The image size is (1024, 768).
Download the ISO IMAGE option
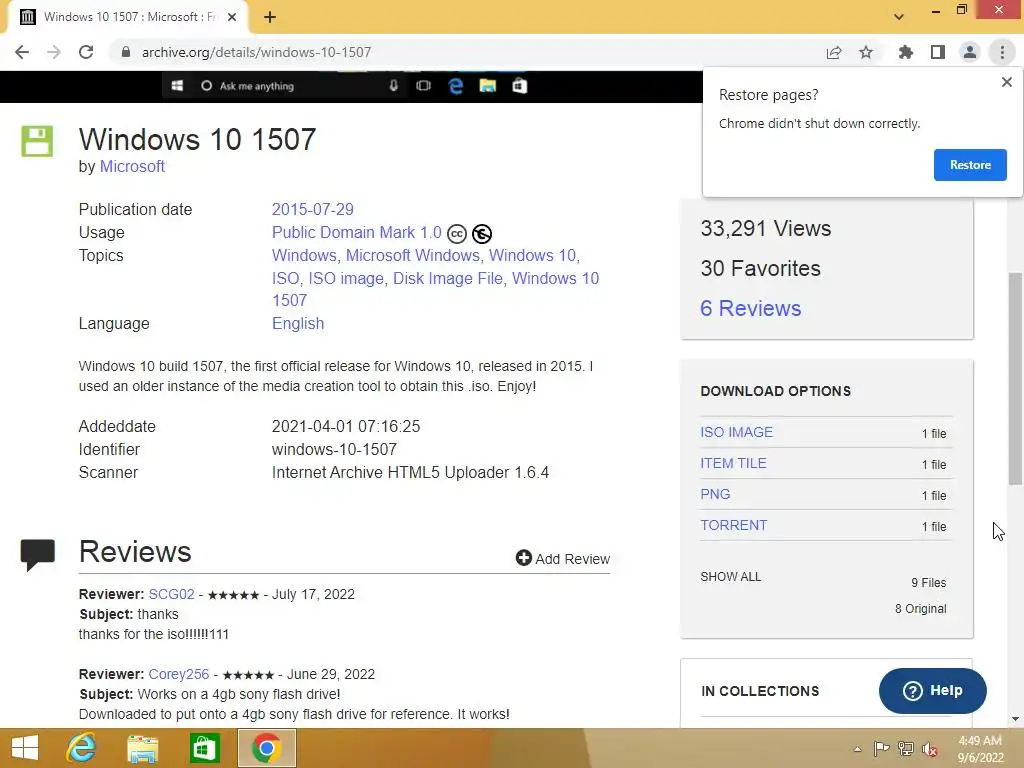click(737, 432)
